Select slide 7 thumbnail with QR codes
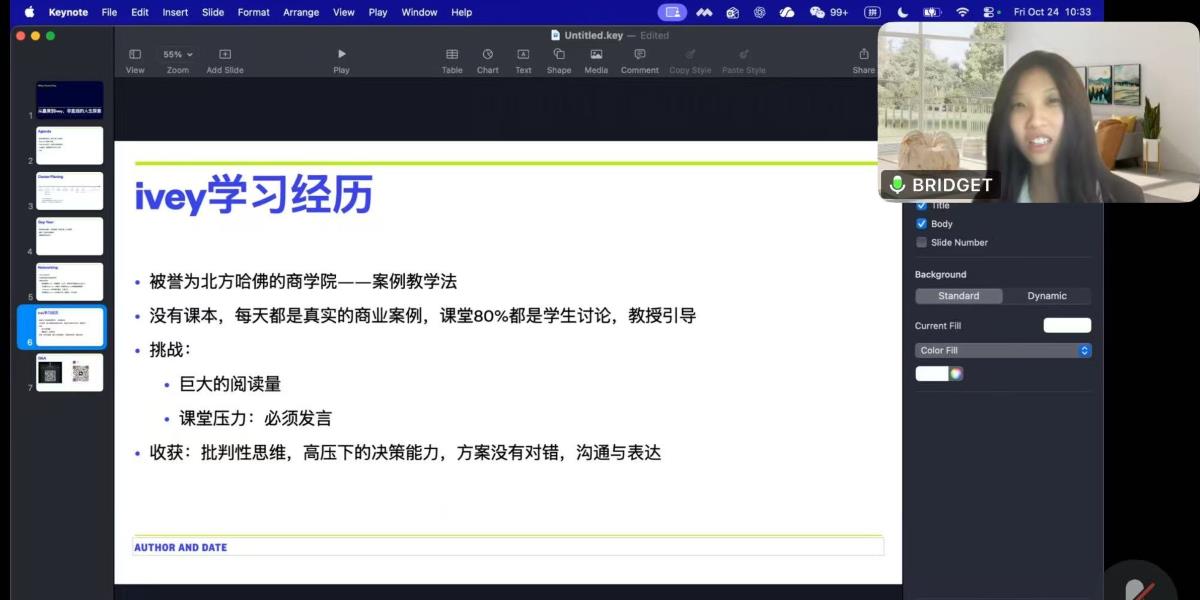Screen dimensions: 1200x600 [69, 371]
